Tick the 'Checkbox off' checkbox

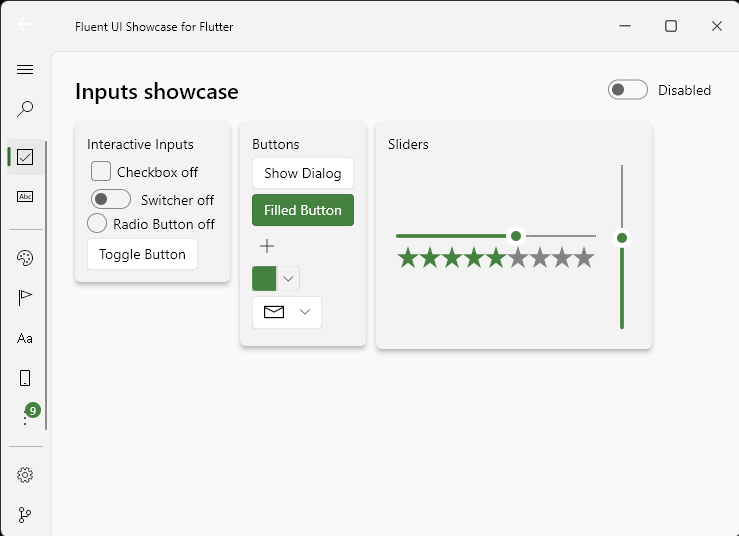pyautogui.click(x=101, y=171)
